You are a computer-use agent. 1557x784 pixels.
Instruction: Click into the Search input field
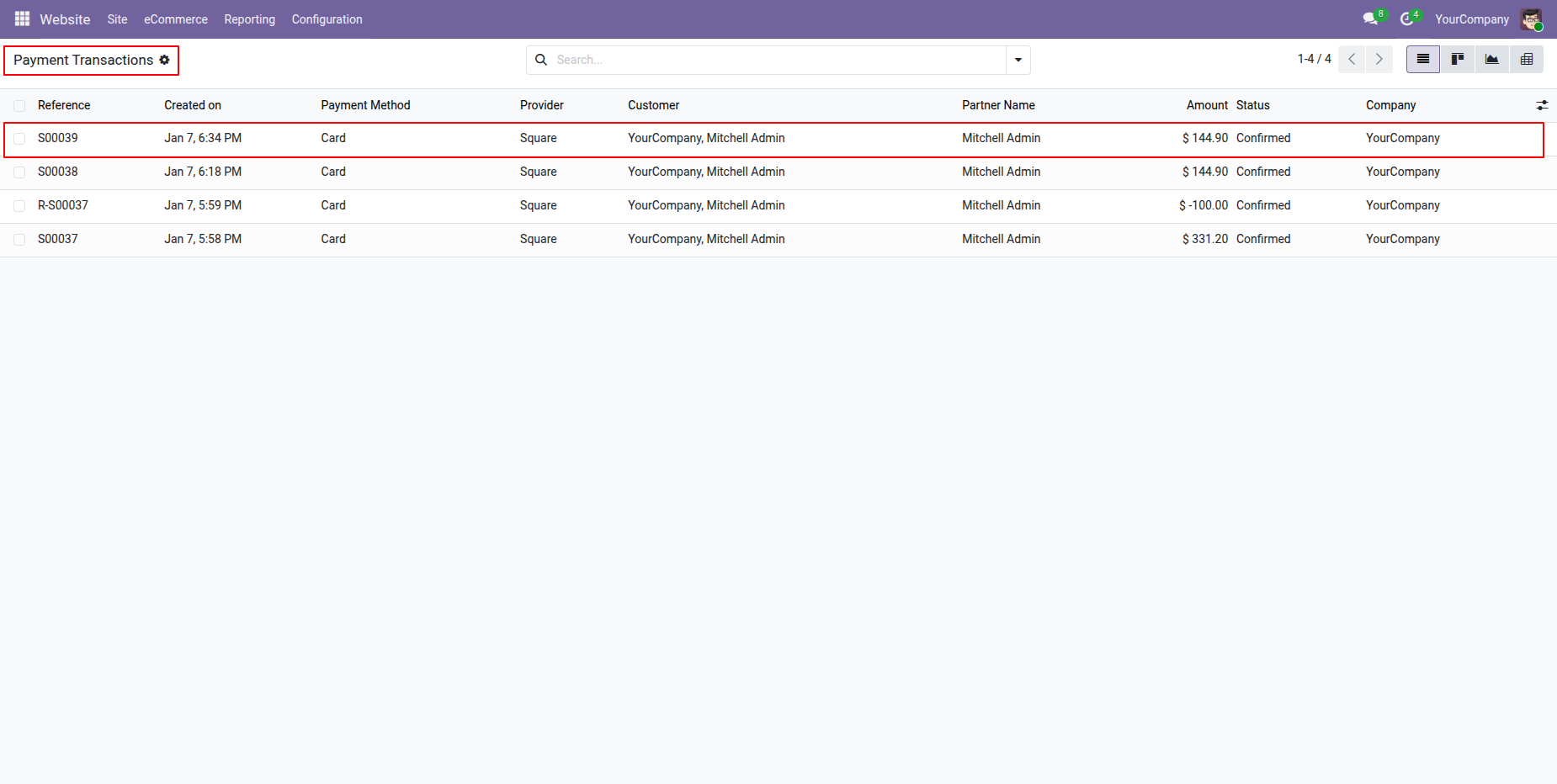pyautogui.click(x=774, y=60)
